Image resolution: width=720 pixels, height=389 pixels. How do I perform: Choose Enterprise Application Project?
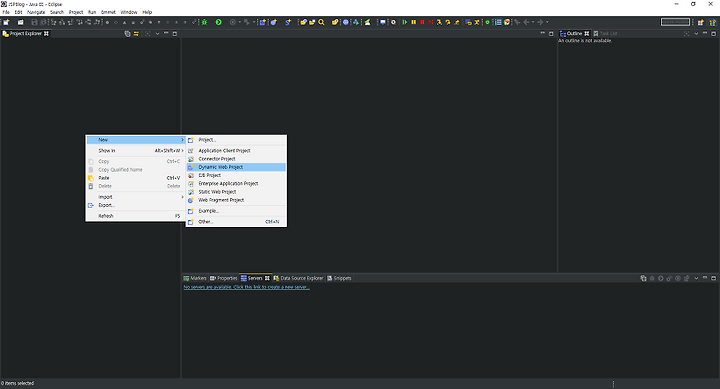(236, 184)
